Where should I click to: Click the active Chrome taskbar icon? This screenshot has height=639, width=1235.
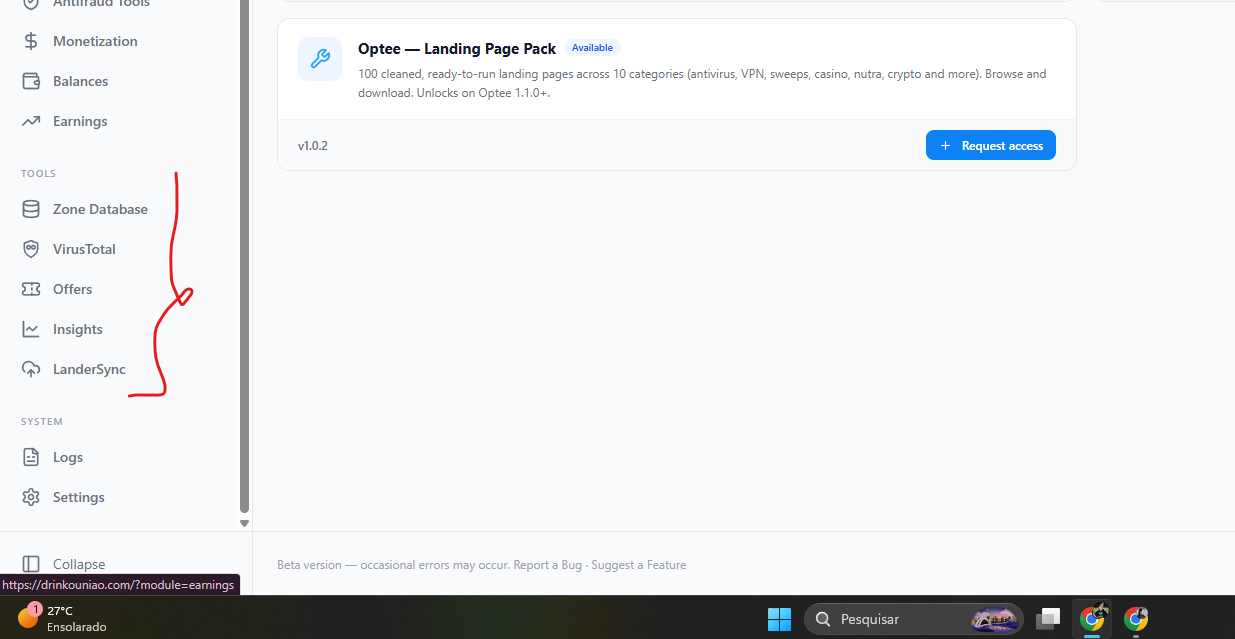click(x=1092, y=618)
